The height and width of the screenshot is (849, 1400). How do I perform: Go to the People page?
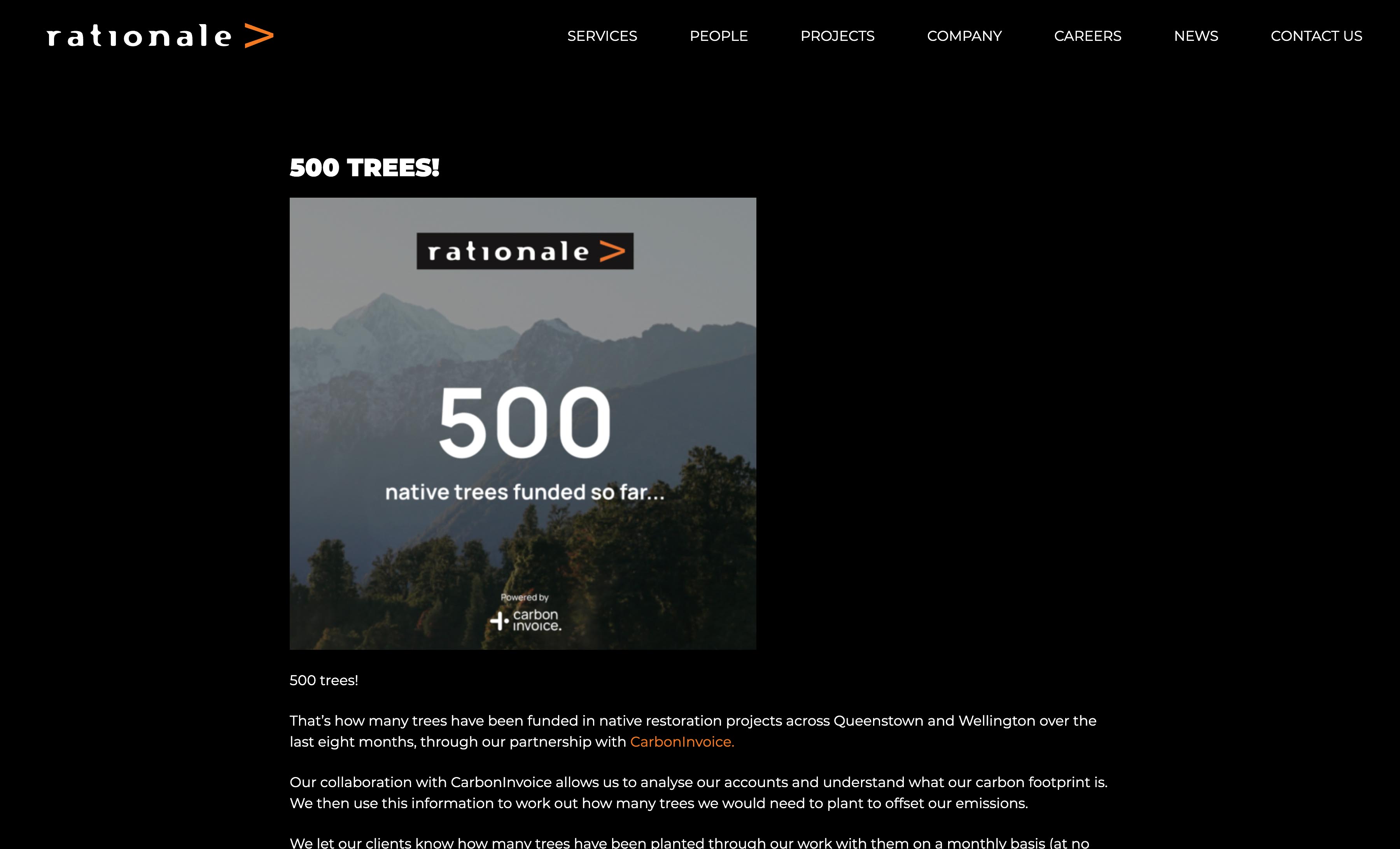pos(719,36)
